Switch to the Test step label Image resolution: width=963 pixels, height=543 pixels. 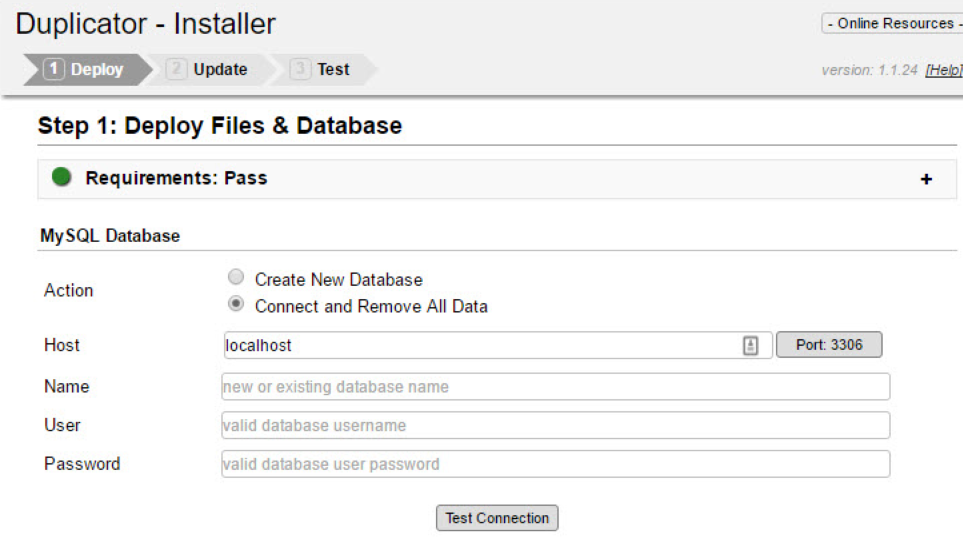333,69
